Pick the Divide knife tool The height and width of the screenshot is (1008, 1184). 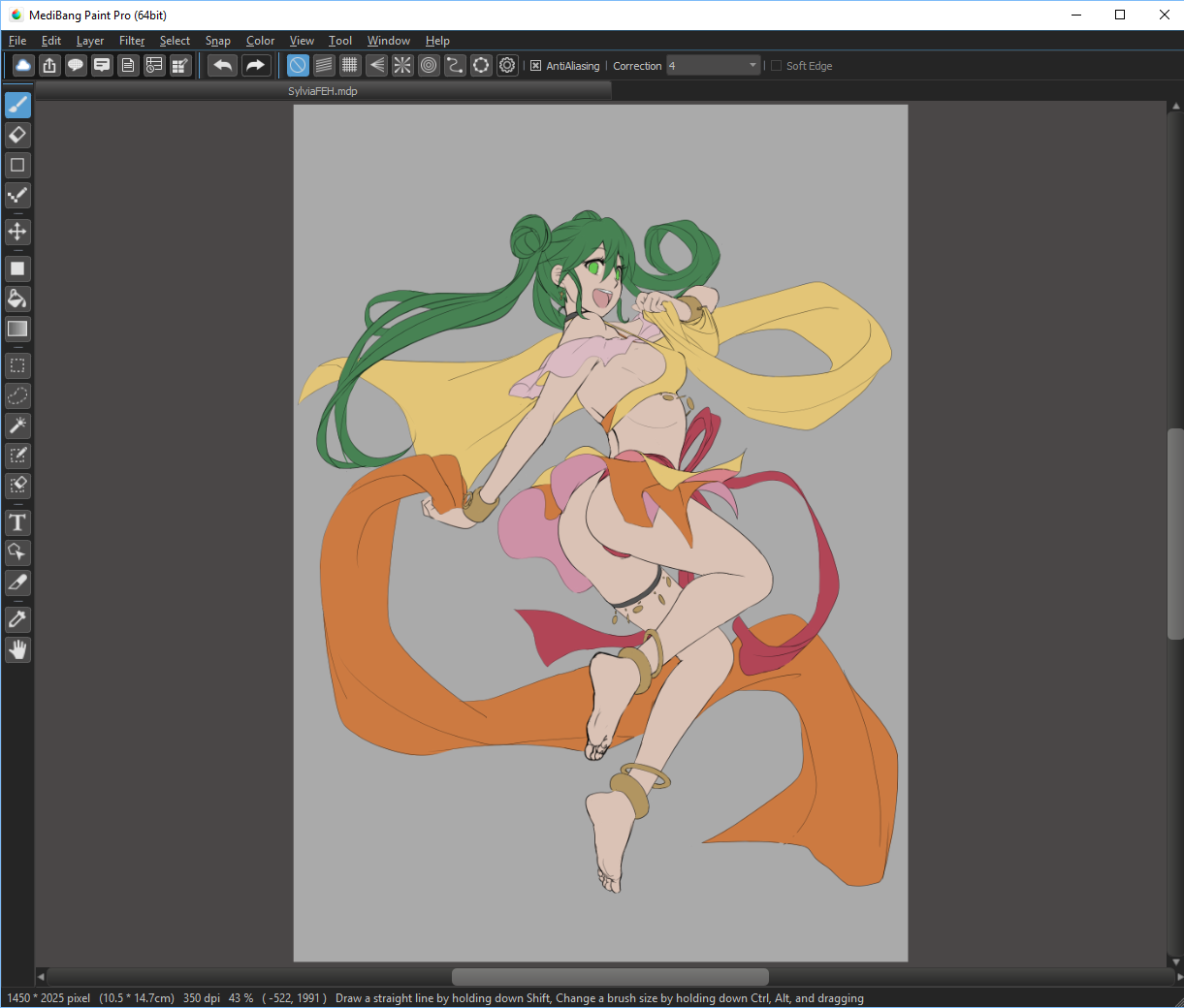tap(17, 583)
